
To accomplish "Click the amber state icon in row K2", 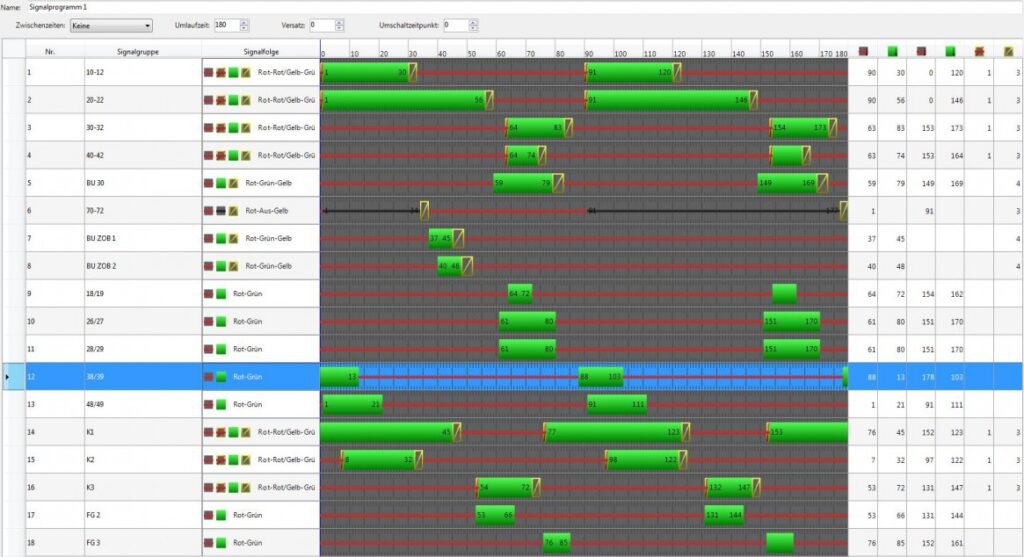I will point(246,460).
